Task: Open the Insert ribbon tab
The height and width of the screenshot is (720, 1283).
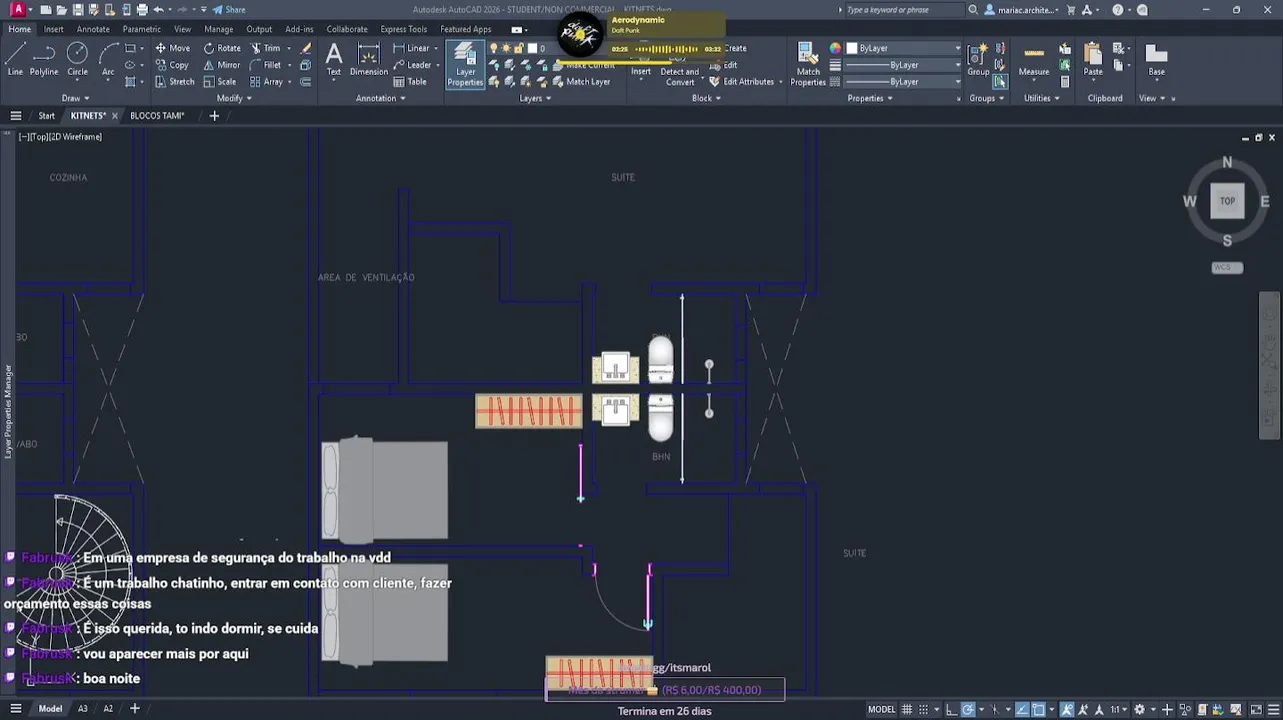Action: click(53, 29)
